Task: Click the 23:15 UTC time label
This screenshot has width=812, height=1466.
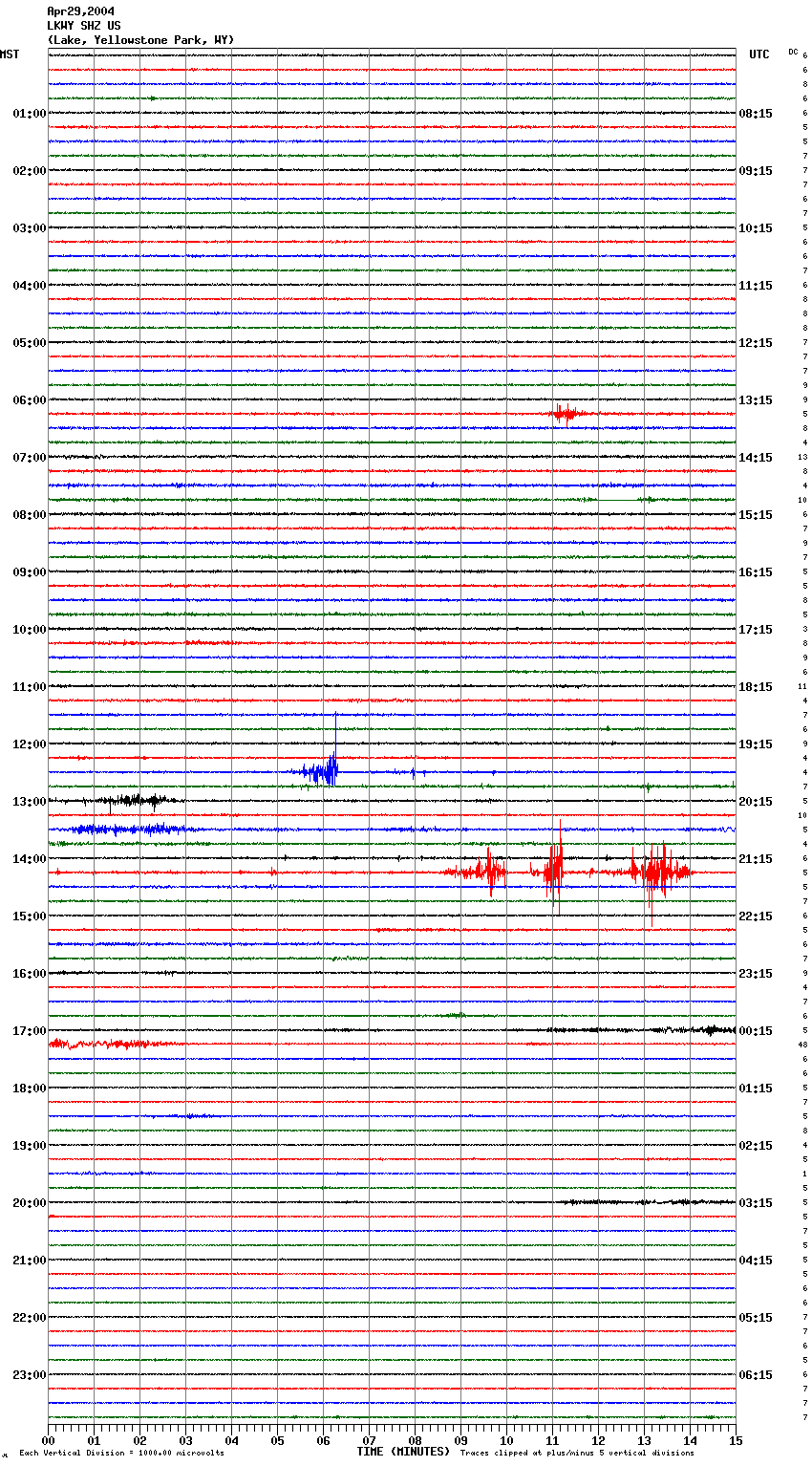Action: pyautogui.click(x=756, y=974)
